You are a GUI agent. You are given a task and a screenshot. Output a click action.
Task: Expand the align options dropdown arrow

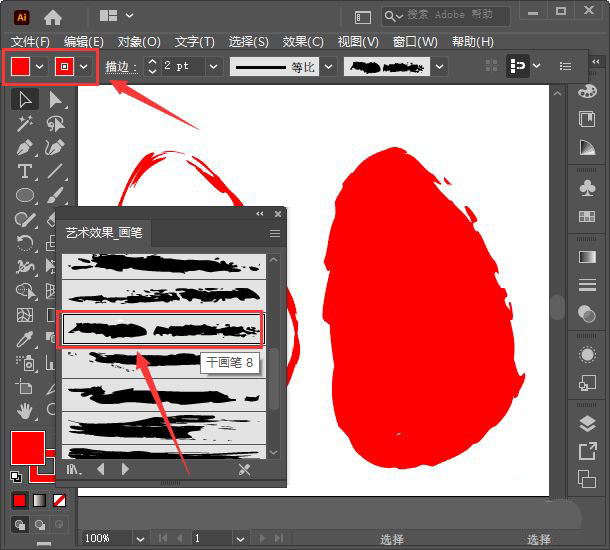point(536,66)
